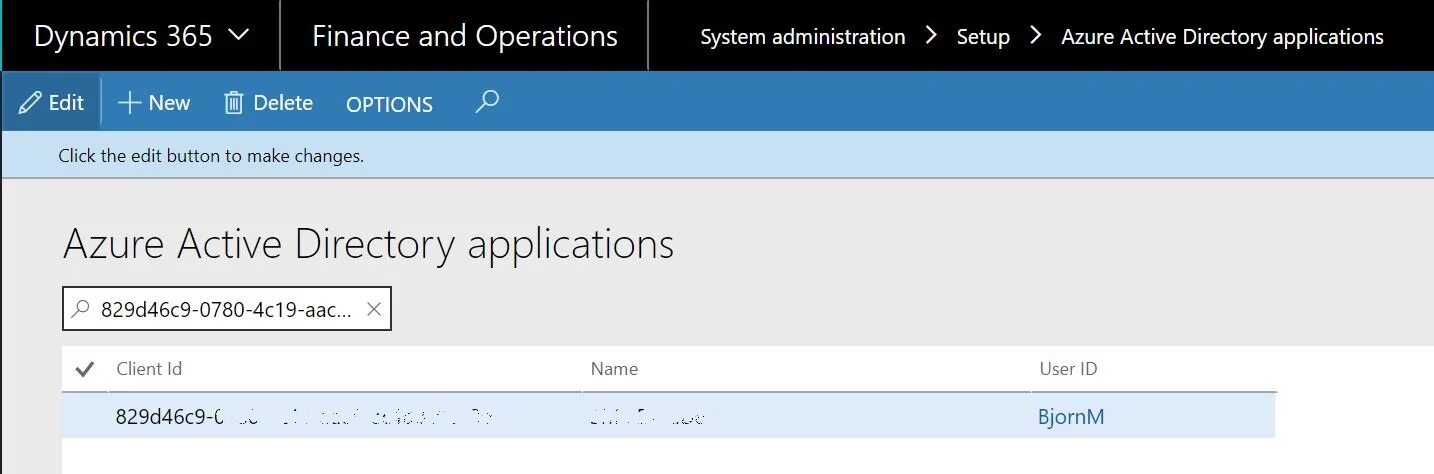The width and height of the screenshot is (1434, 474).
Task: Click the plus icon beside New
Action: click(x=128, y=102)
